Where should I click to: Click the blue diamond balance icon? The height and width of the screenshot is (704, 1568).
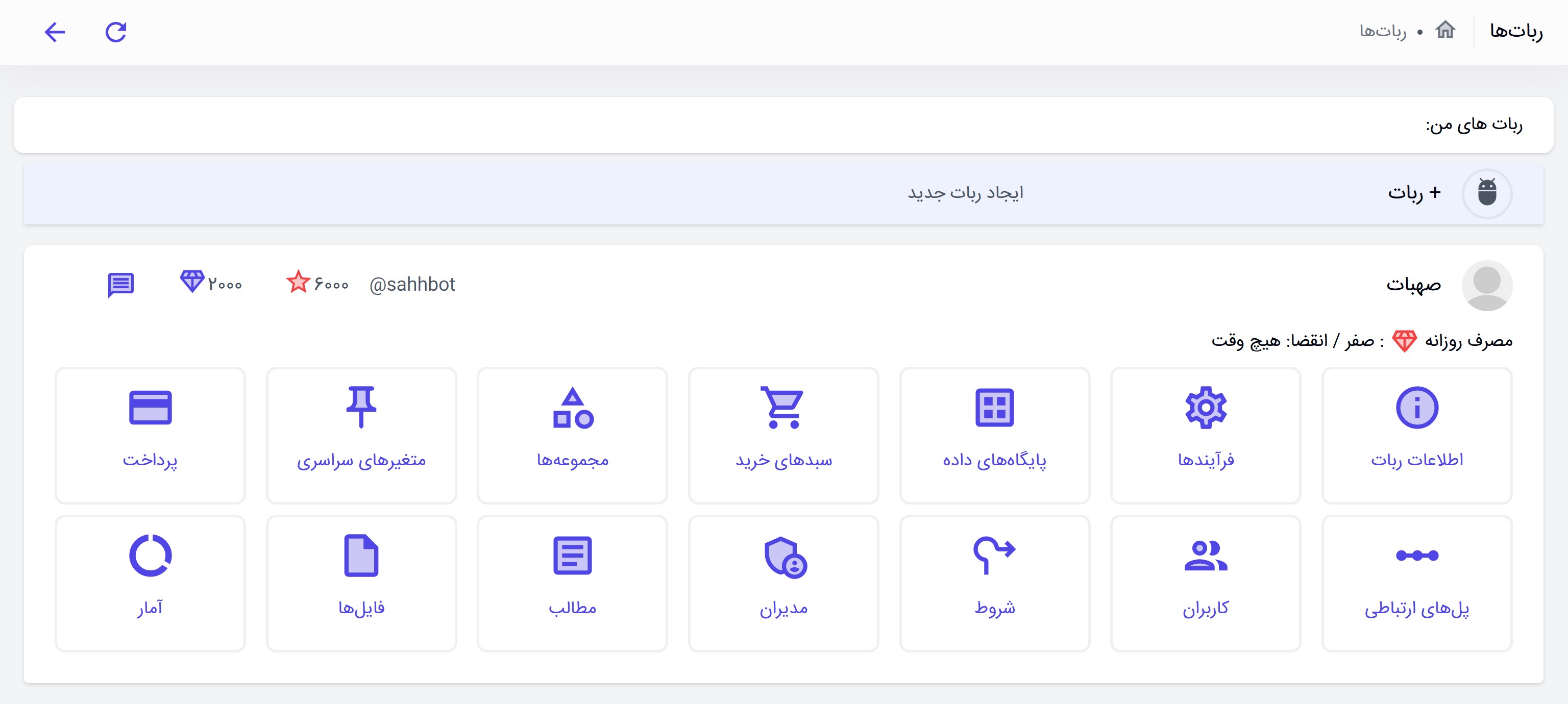192,282
